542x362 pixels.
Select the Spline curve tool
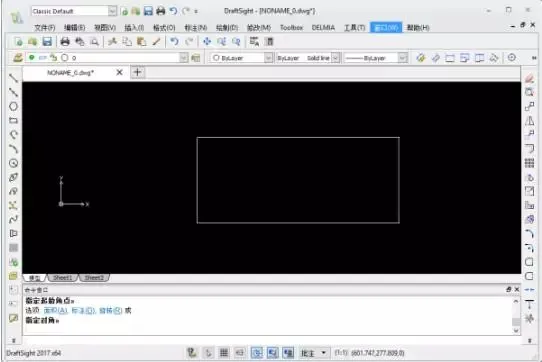tap(13, 219)
